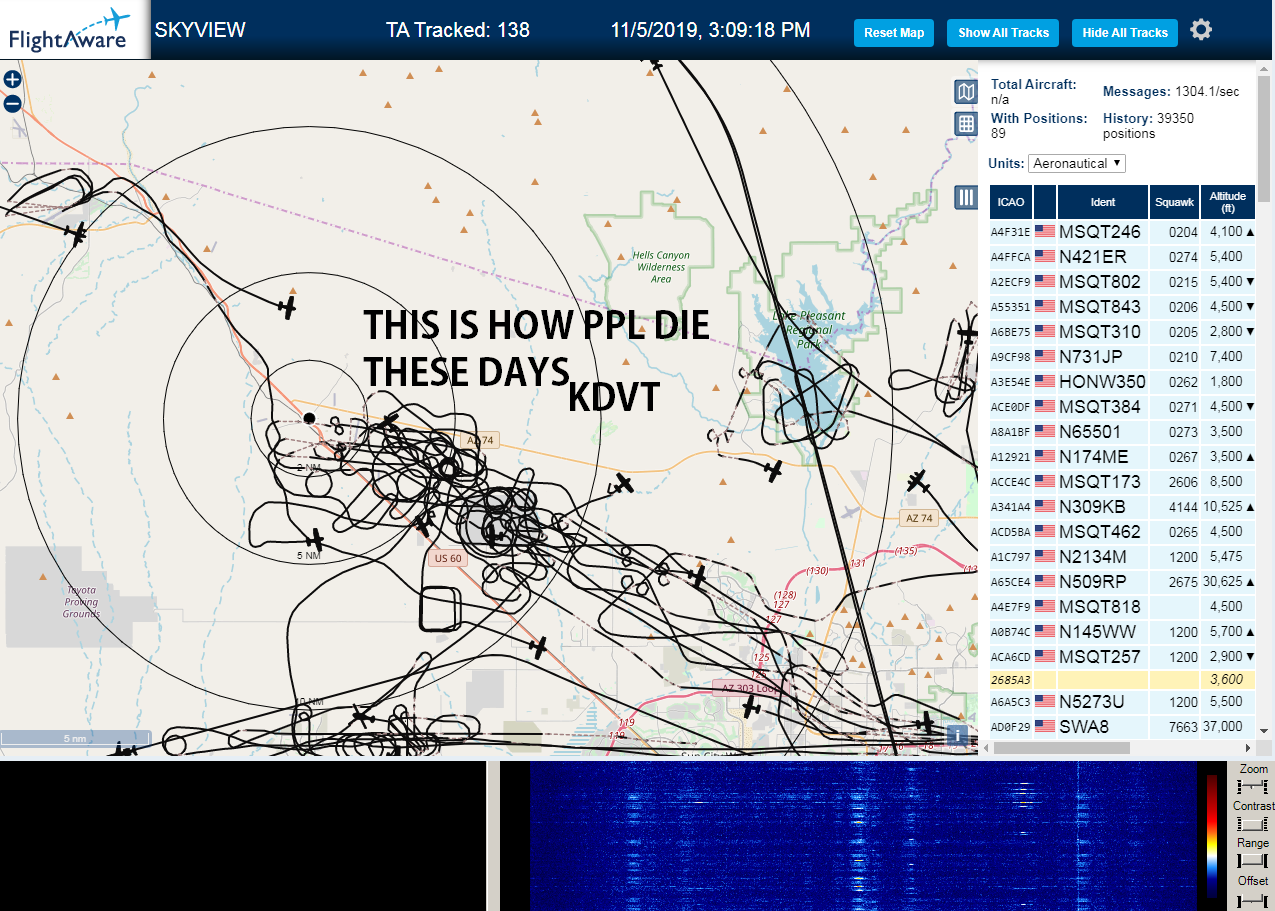1275x911 pixels.
Task: Adjust the waterfall Offset slider
Action: [1252, 899]
